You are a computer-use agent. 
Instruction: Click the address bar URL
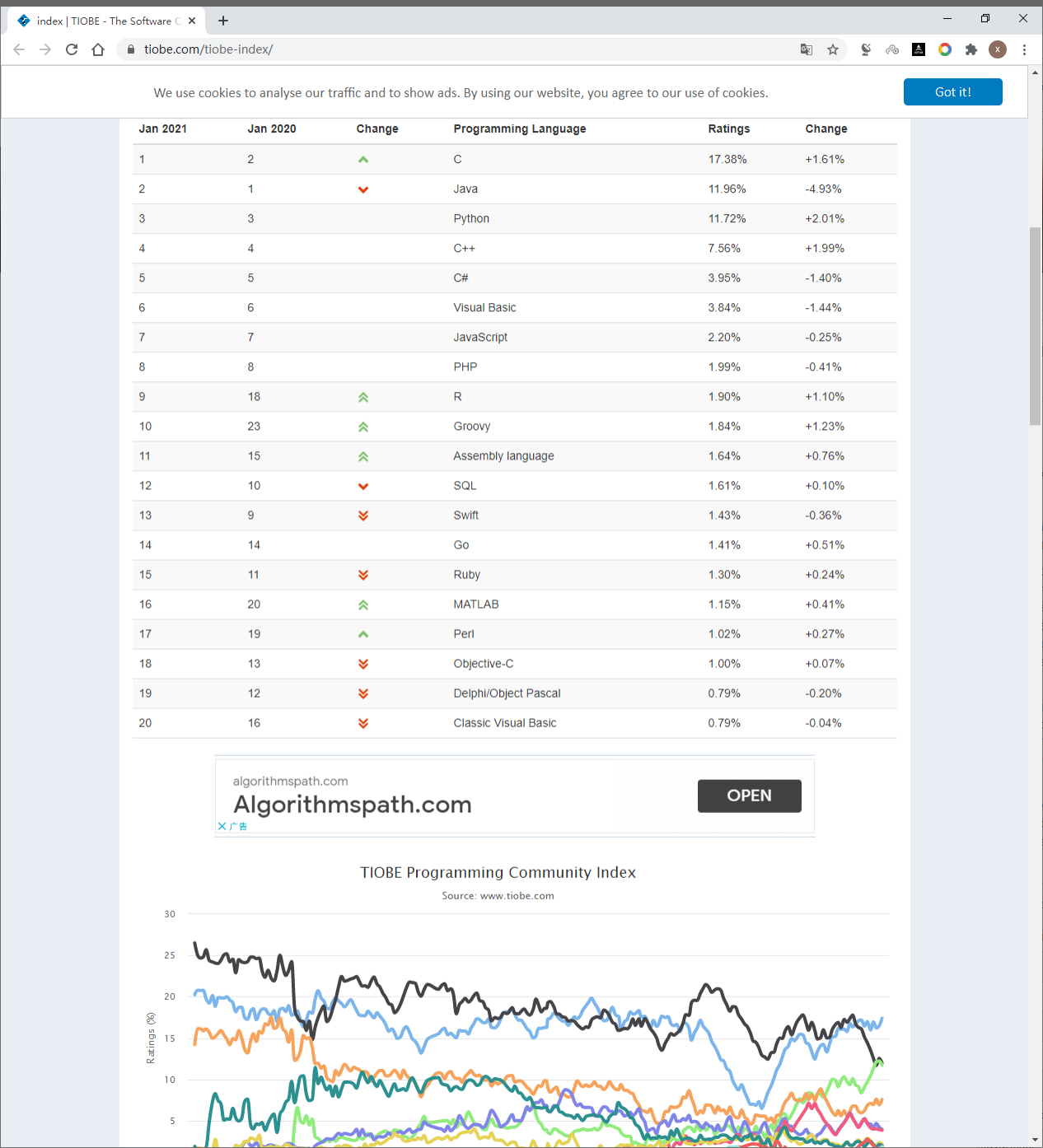[208, 49]
